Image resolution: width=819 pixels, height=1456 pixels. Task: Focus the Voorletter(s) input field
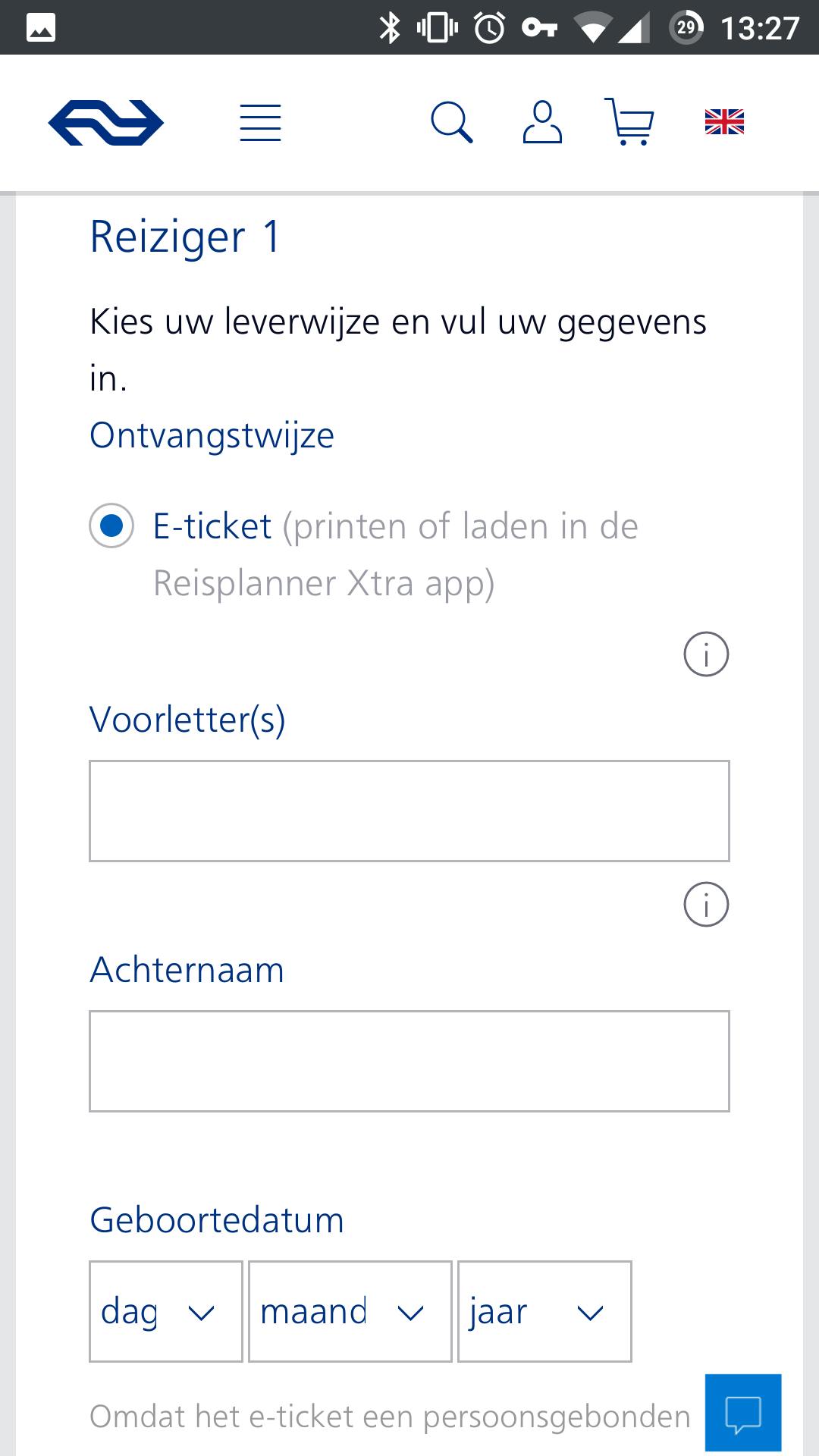409,811
